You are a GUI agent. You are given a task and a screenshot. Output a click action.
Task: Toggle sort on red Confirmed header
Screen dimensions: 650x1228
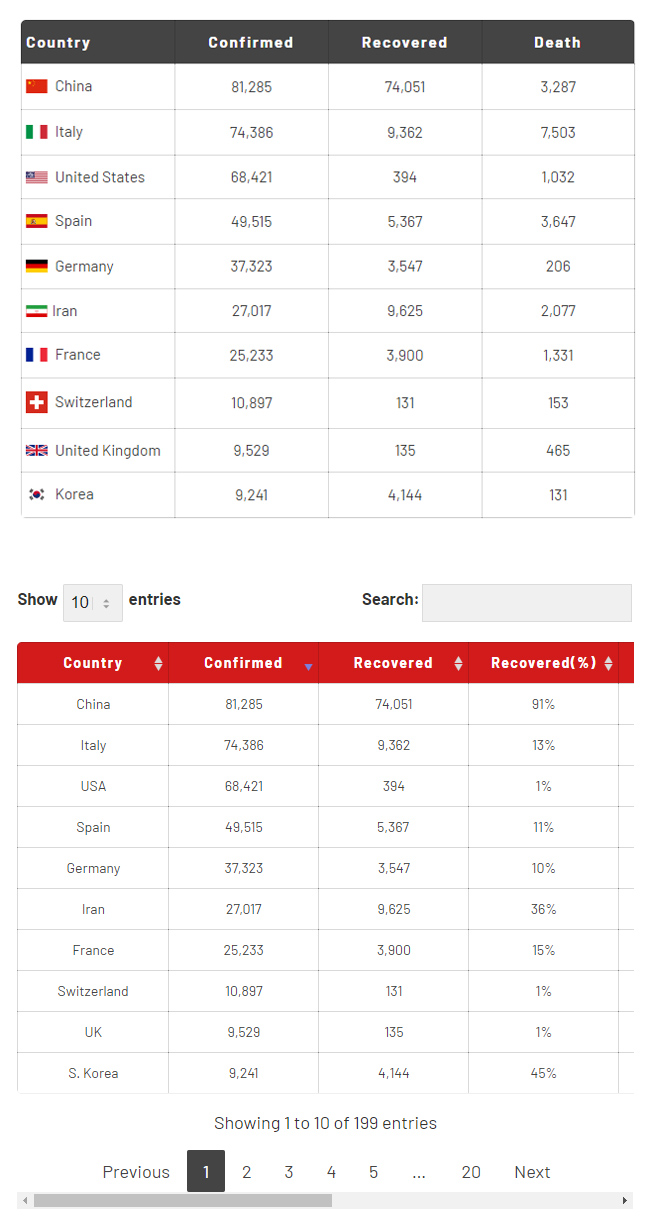pyautogui.click(x=244, y=663)
